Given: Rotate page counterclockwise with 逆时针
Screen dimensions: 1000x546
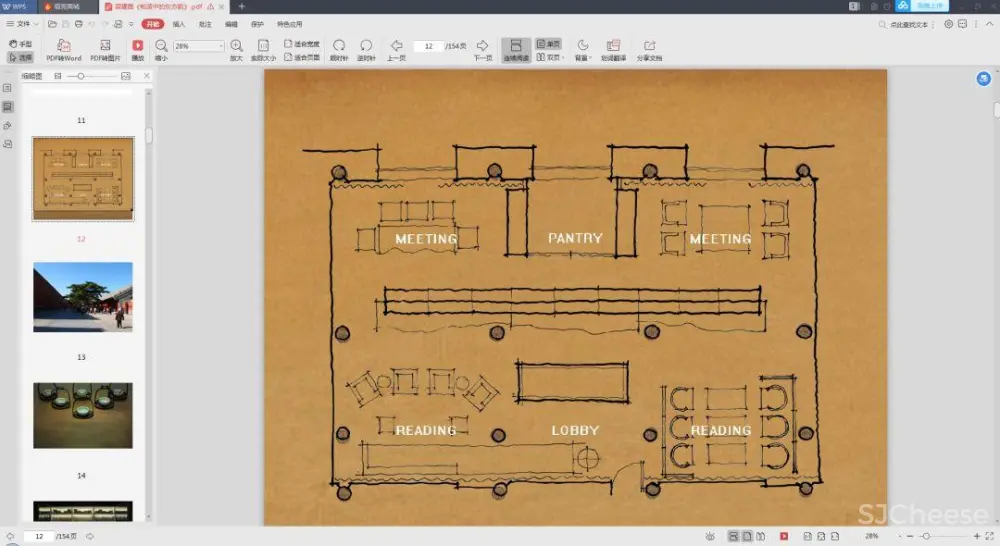Looking at the screenshot, I should tap(366, 46).
